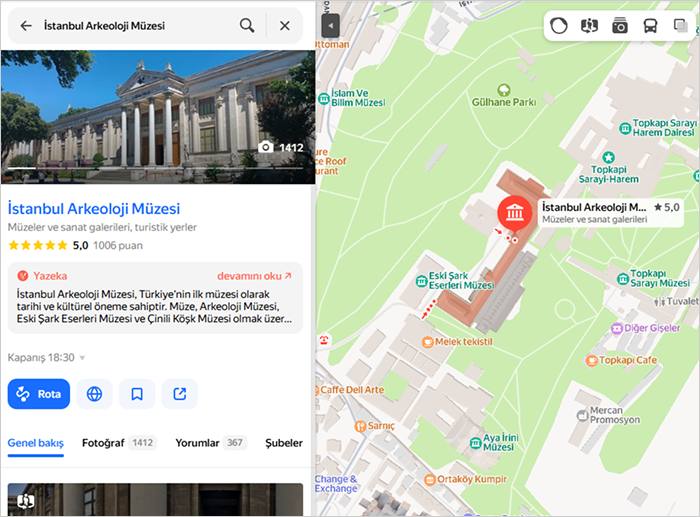Click the Tuvalet restroom icon

(660, 302)
